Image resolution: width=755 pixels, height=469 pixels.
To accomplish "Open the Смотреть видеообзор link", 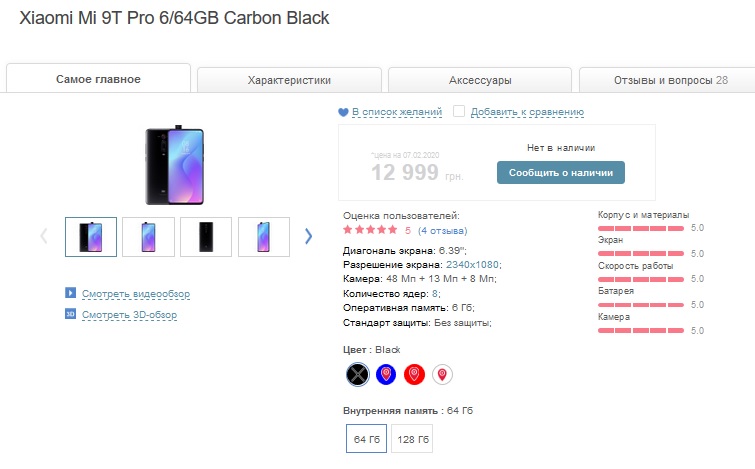I will pyautogui.click(x=135, y=294).
